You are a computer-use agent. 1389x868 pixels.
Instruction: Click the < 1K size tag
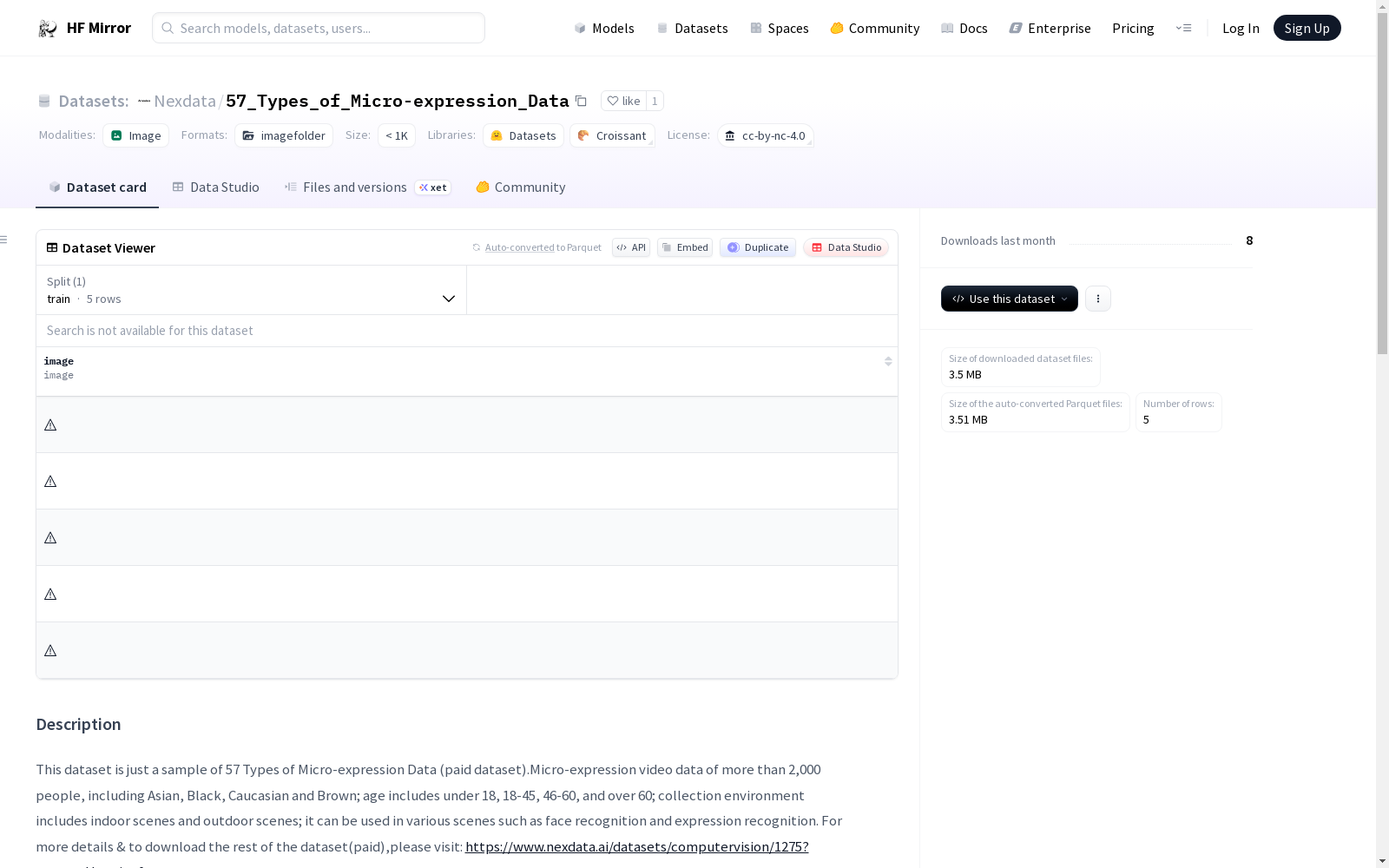[x=397, y=135]
